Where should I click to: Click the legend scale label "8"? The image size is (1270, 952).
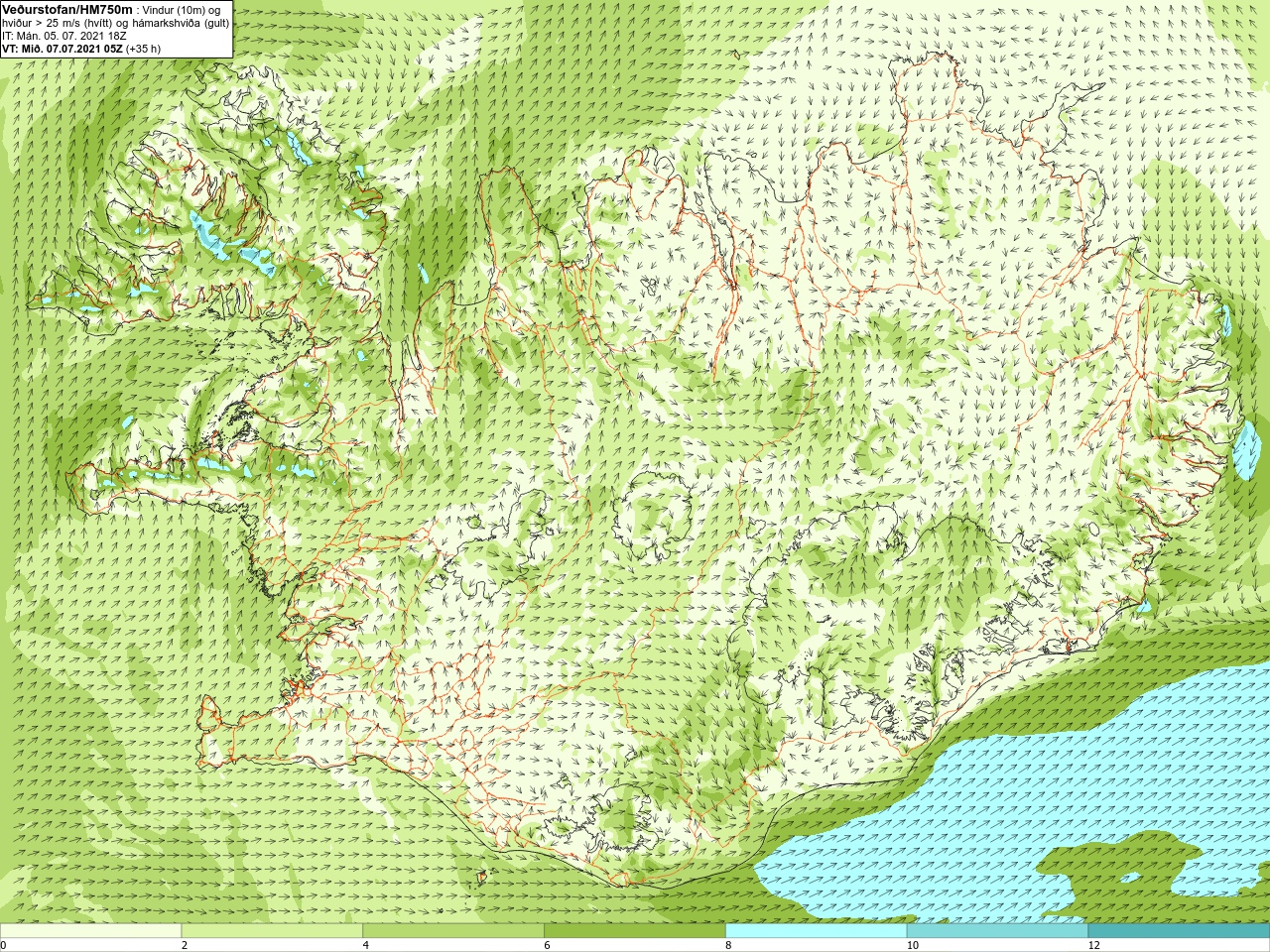point(729,945)
